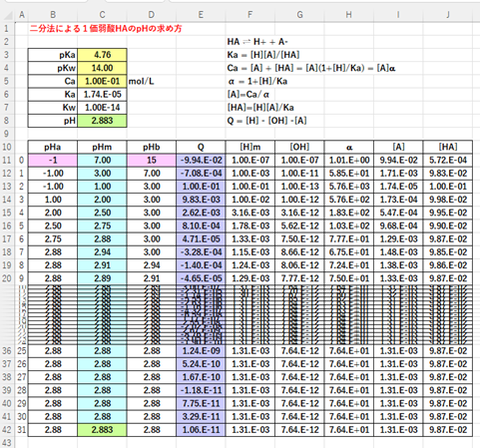
Task: Click the [OH] table header cell
Action: (x=299, y=147)
